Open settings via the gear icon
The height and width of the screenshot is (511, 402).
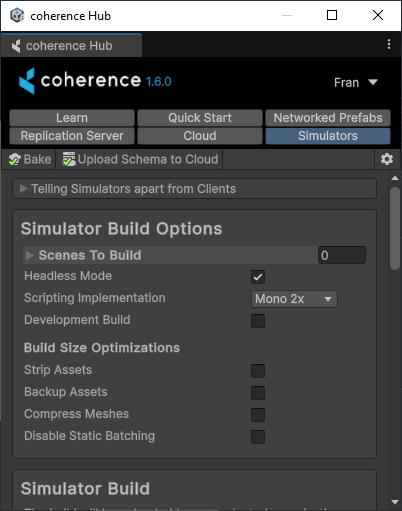(x=387, y=159)
